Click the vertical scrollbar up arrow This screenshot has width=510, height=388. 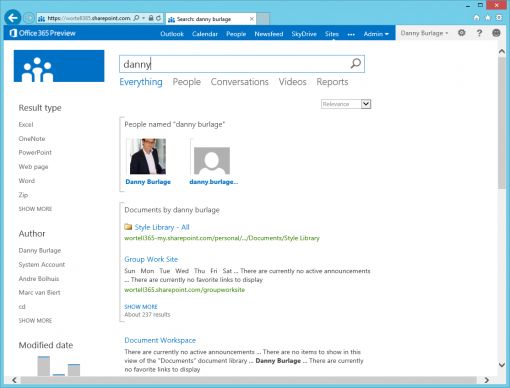coord(501,51)
